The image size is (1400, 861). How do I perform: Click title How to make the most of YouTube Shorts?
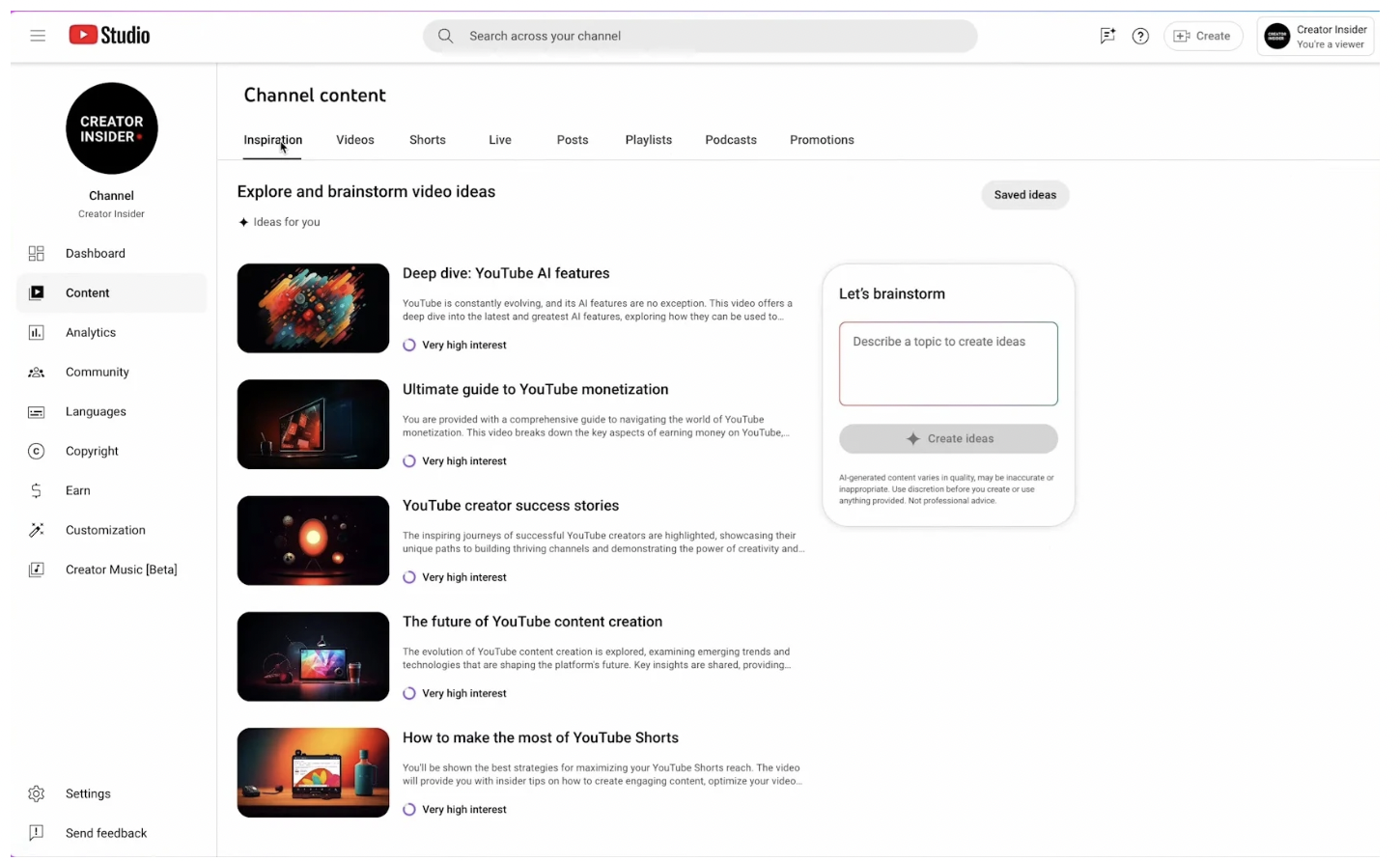(x=541, y=737)
